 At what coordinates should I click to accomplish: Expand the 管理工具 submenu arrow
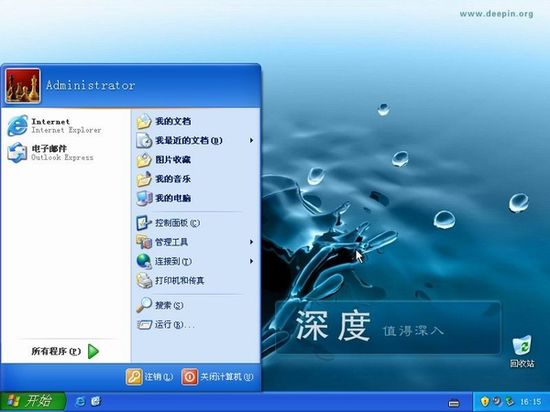click(x=251, y=242)
